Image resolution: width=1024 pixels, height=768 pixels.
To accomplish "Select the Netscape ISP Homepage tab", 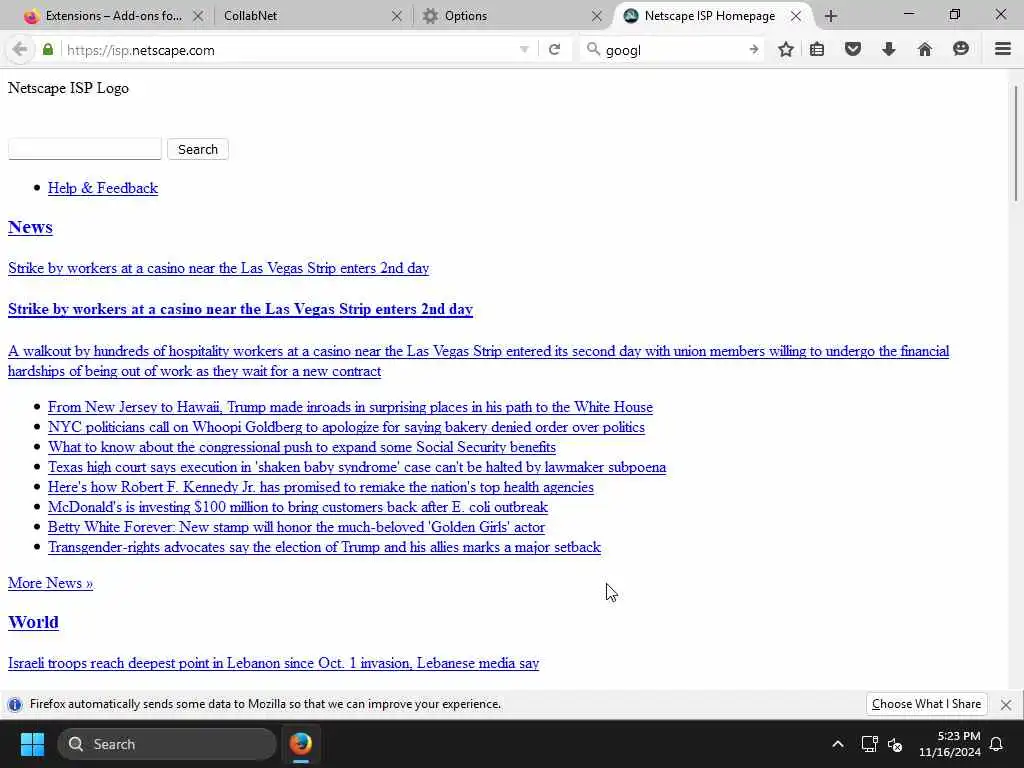I will point(709,16).
